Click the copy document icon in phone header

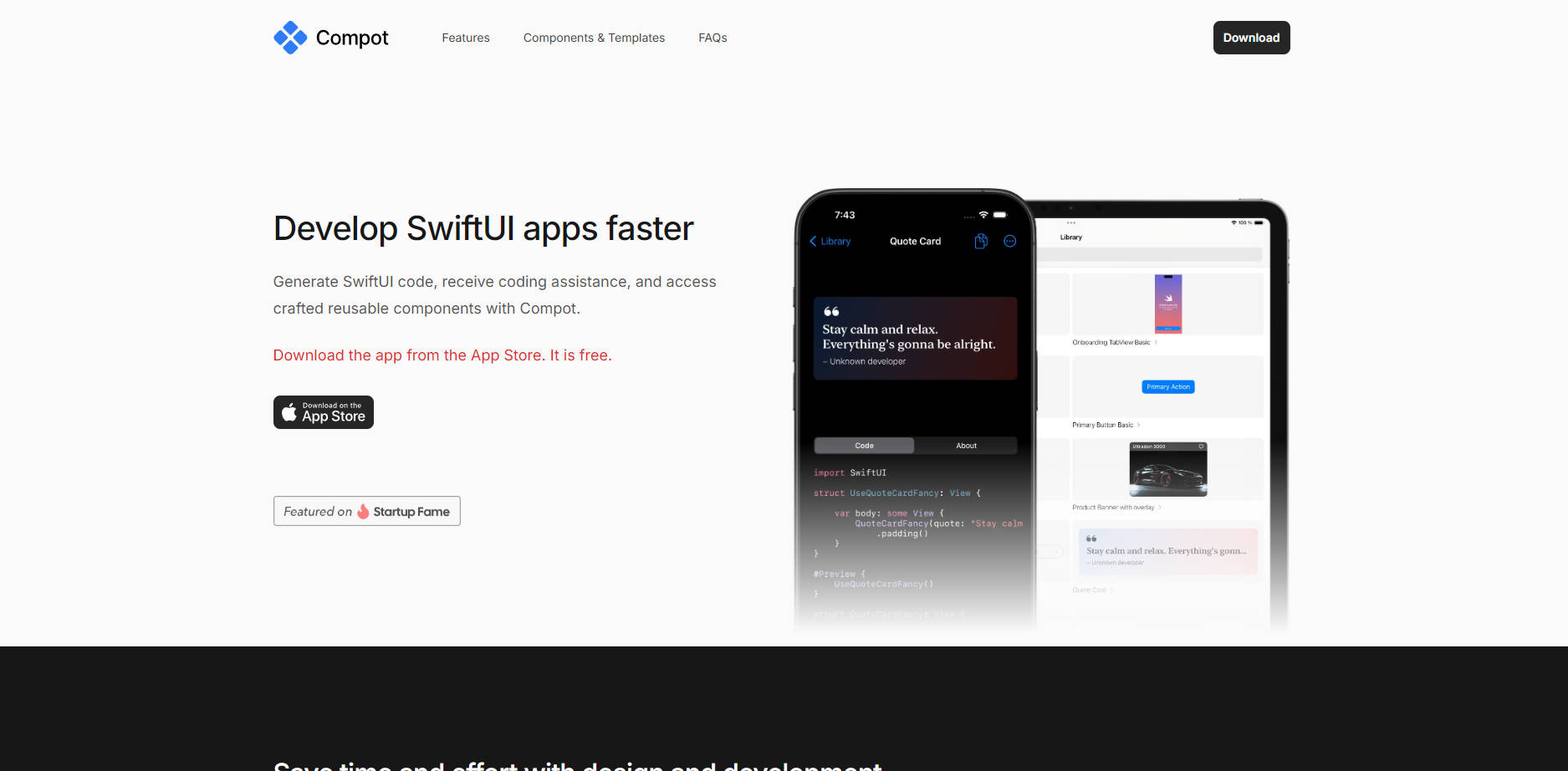tap(981, 242)
